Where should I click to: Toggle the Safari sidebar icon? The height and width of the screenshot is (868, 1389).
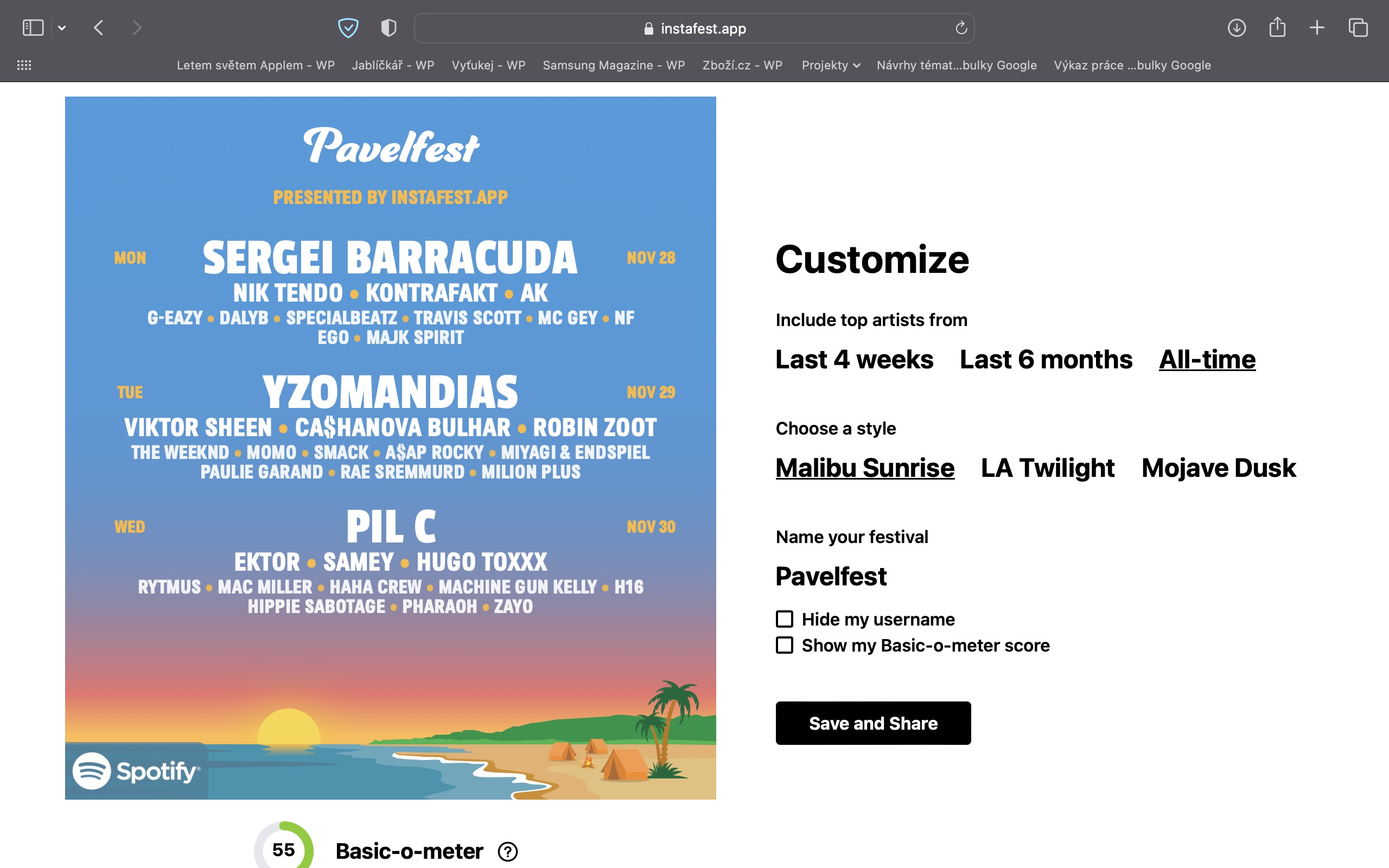(x=33, y=28)
